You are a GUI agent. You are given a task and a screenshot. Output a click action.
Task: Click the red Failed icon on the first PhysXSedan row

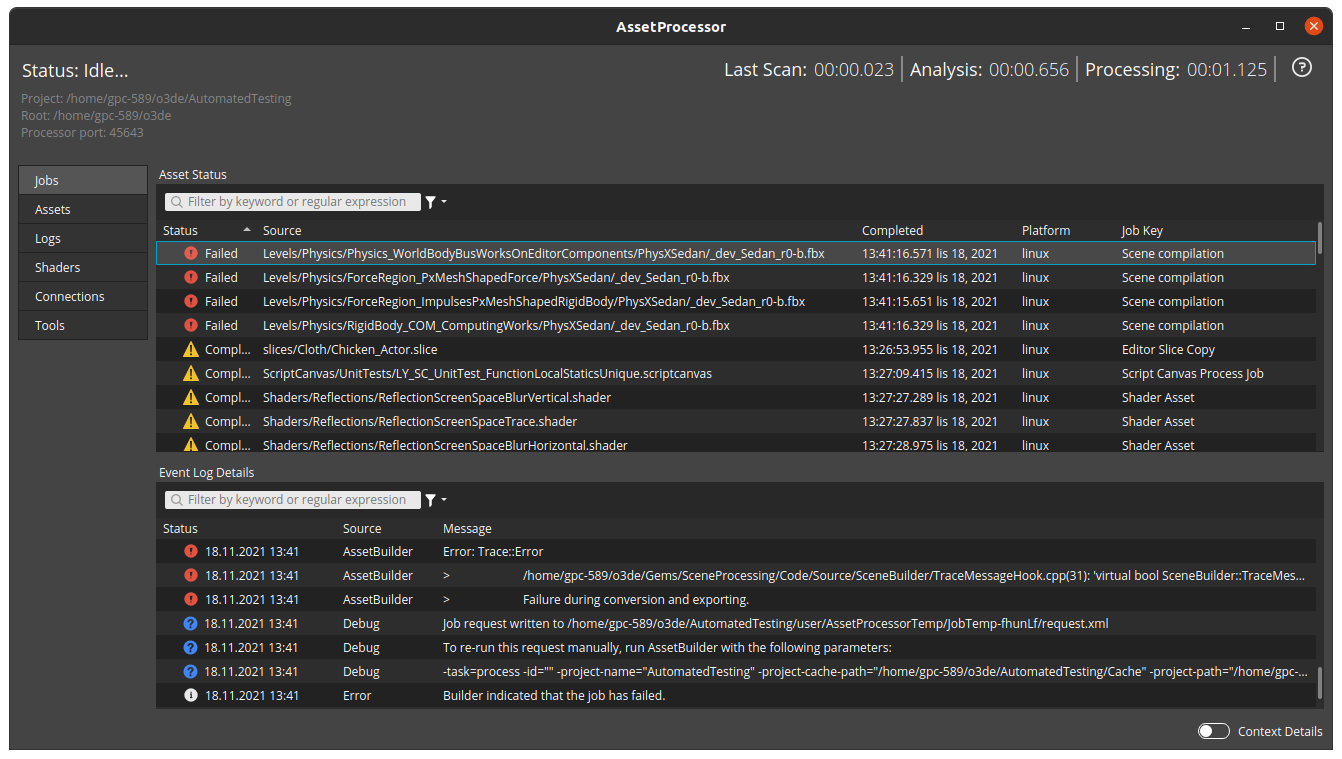pos(189,253)
